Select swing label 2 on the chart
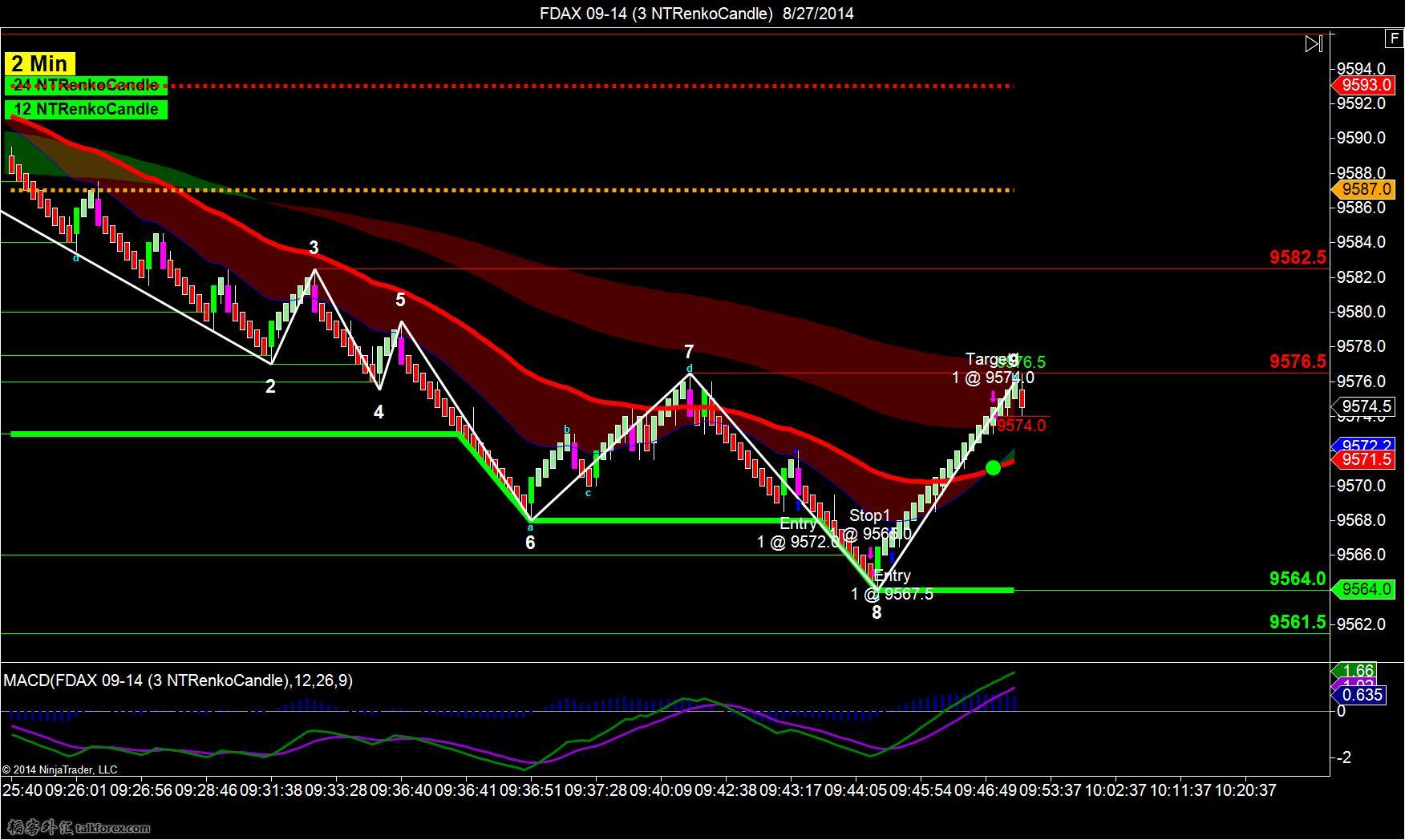Image resolution: width=1405 pixels, height=840 pixels. [270, 386]
